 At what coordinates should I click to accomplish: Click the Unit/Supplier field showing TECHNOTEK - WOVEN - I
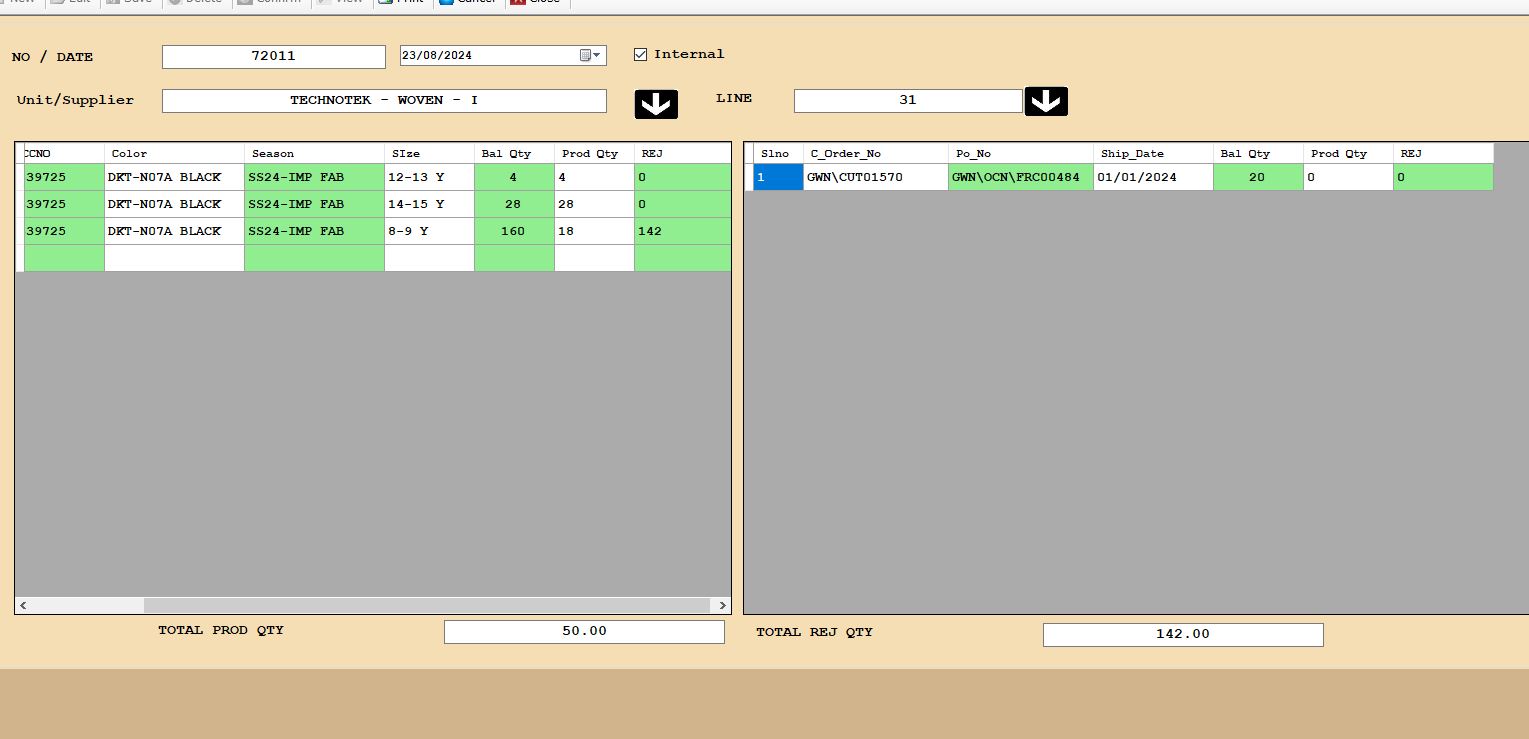point(384,101)
